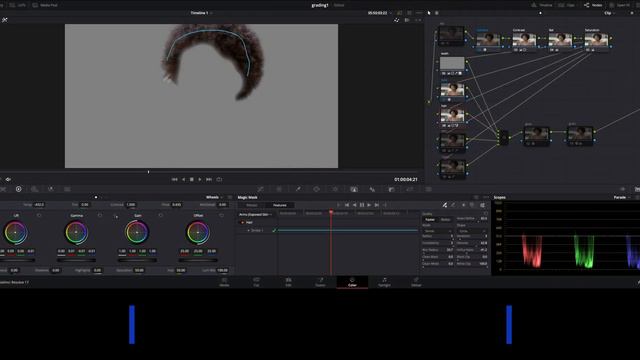Screen dimensions: 640x360
Task: Select the Faster quality option
Action: (x=430, y=220)
